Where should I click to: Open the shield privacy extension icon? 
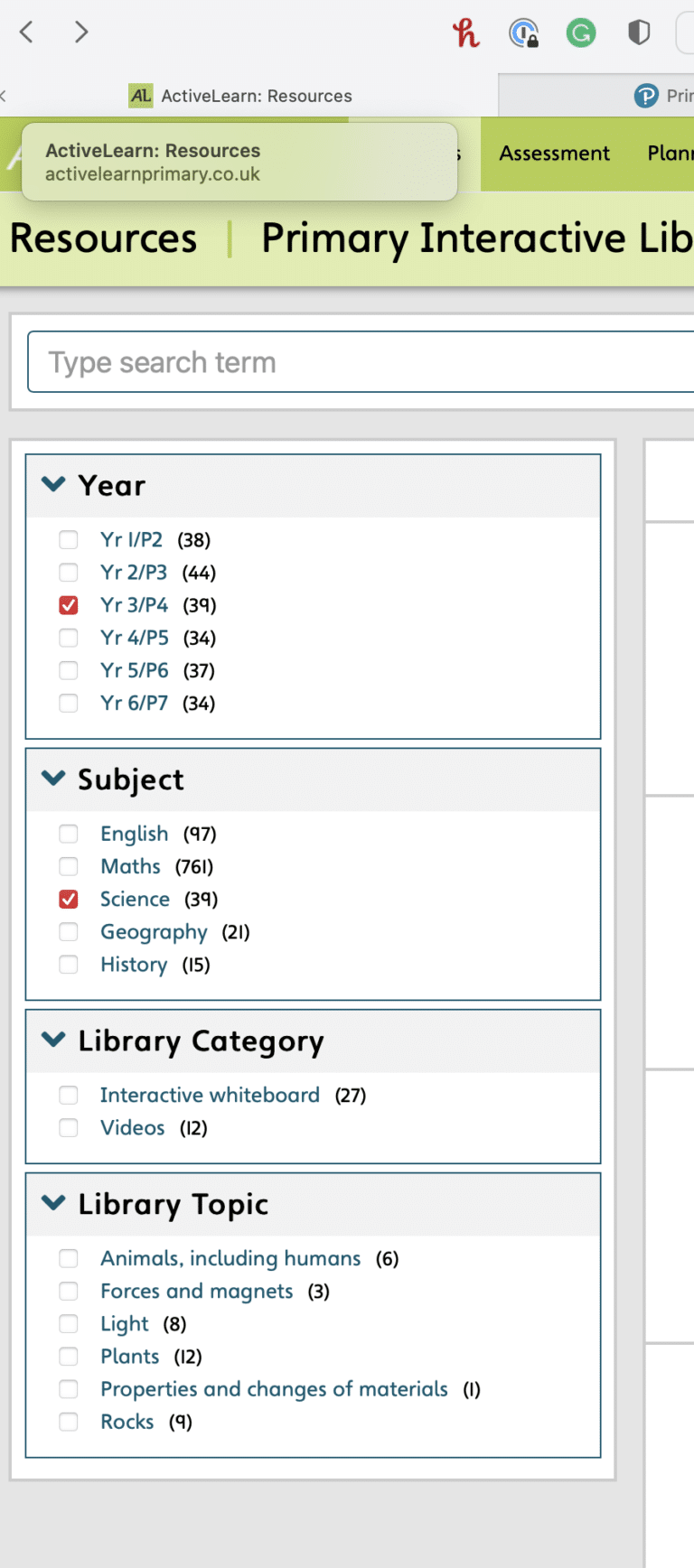(x=638, y=33)
